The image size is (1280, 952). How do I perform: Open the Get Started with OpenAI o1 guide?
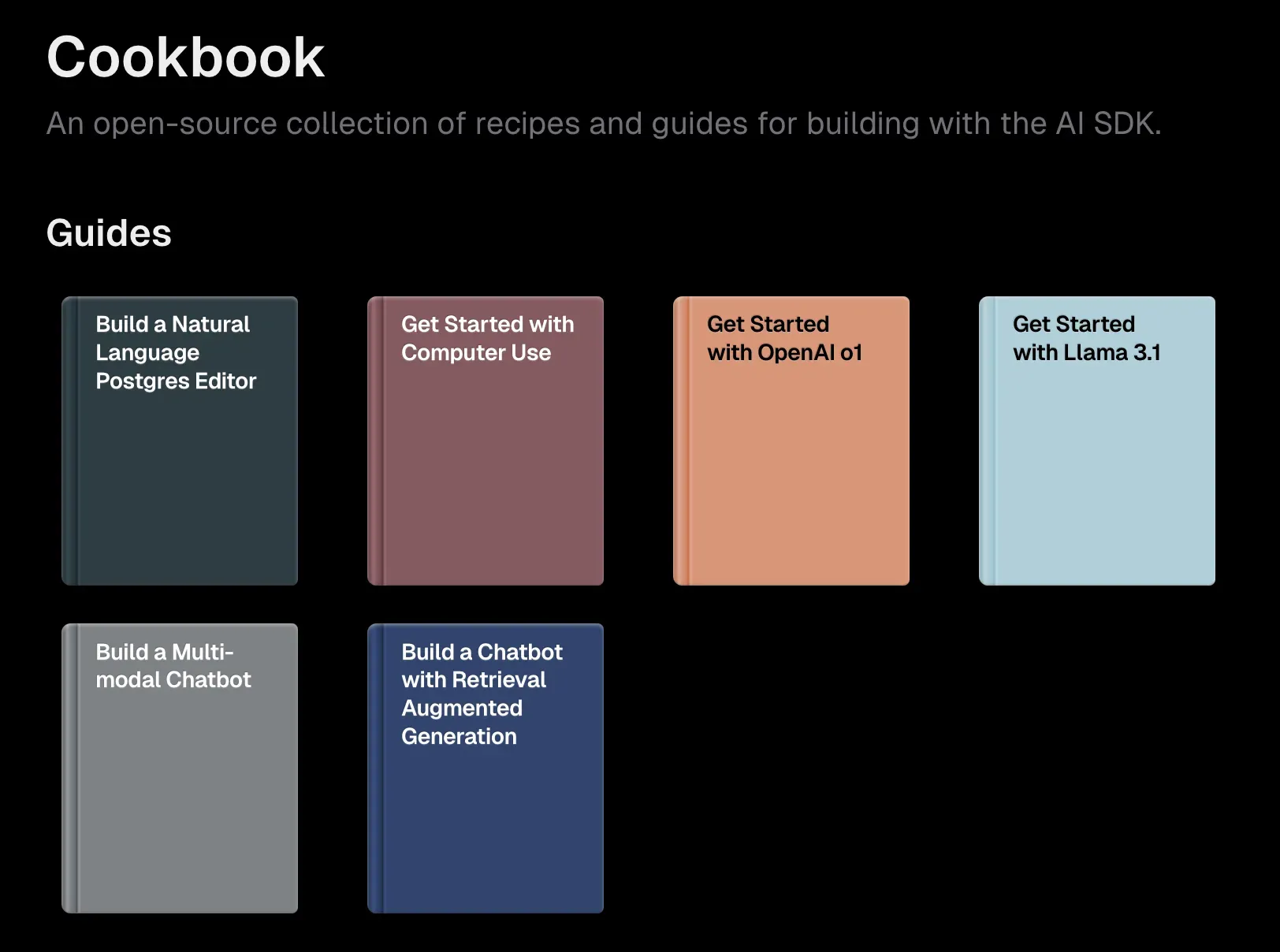[x=791, y=441]
